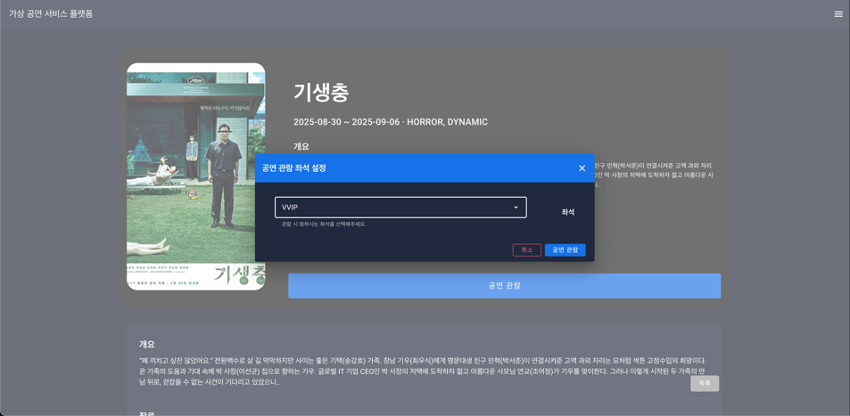Open the hamburger menu in the top bar
Screen dimensions: 850x416
838,14
